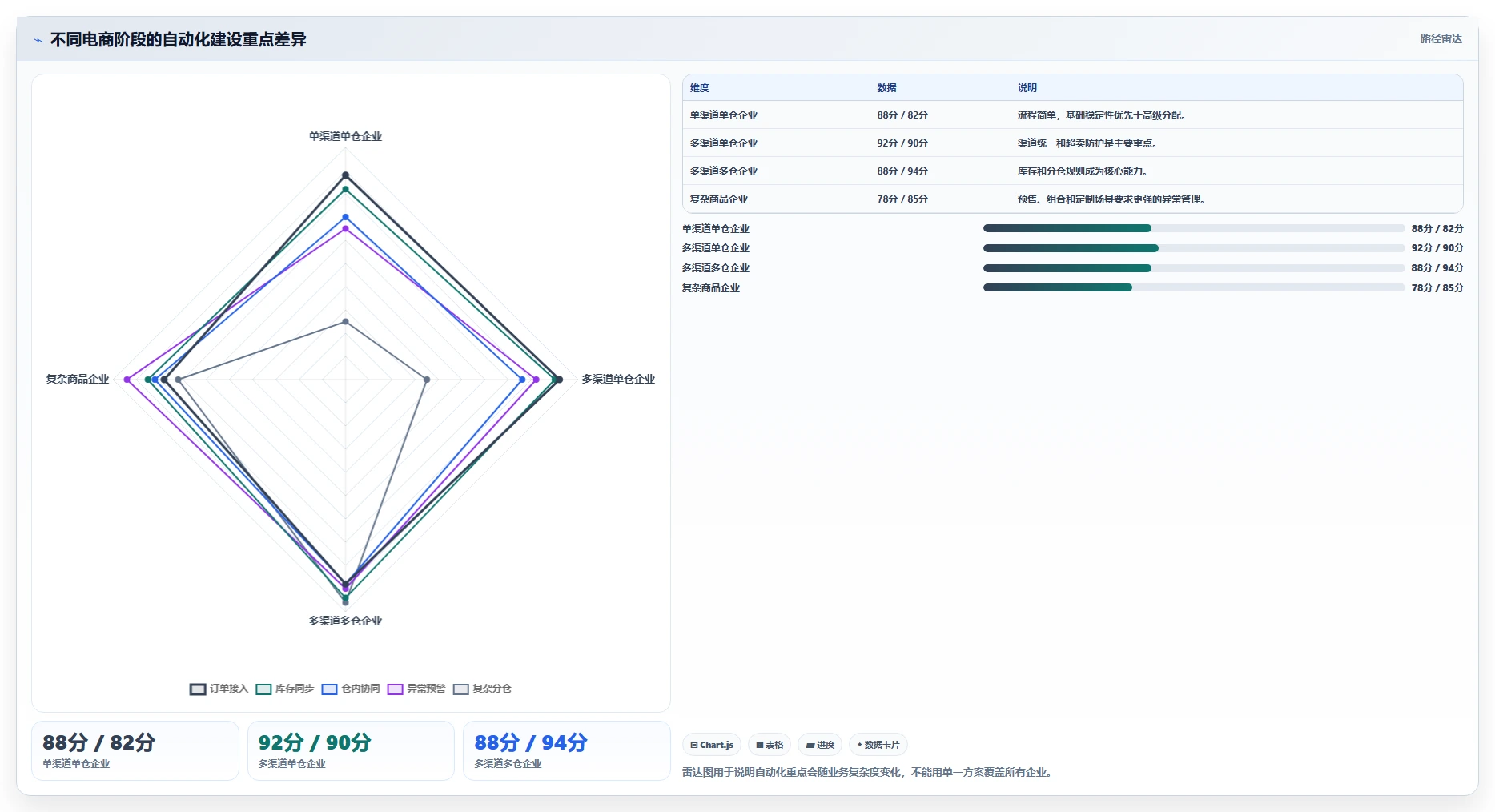Select the 复杂商品企业 cell in the table
Screen dimensions: 1495x812
tap(719, 199)
